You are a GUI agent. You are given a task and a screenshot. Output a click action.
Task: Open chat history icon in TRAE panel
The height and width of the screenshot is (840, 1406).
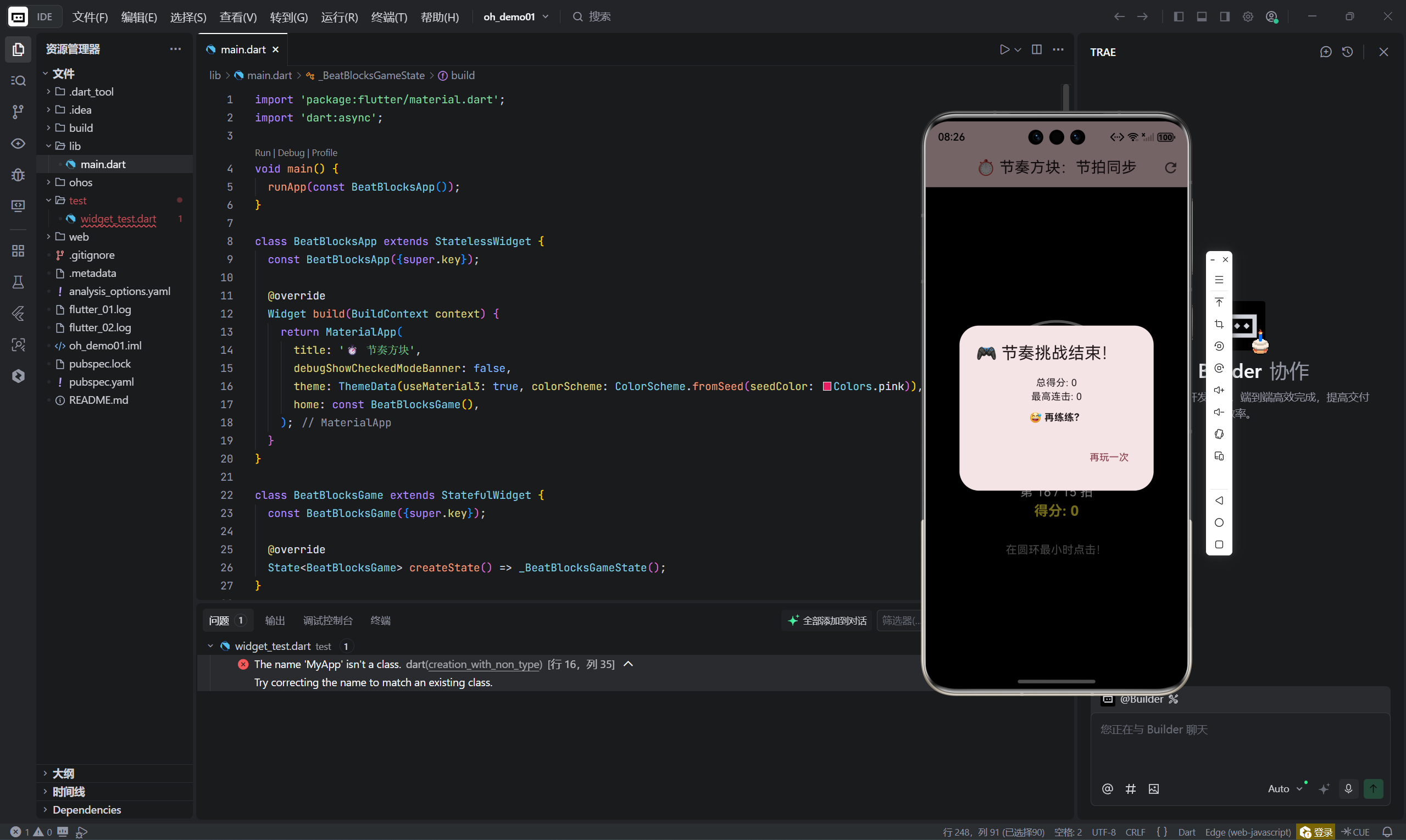[x=1347, y=52]
